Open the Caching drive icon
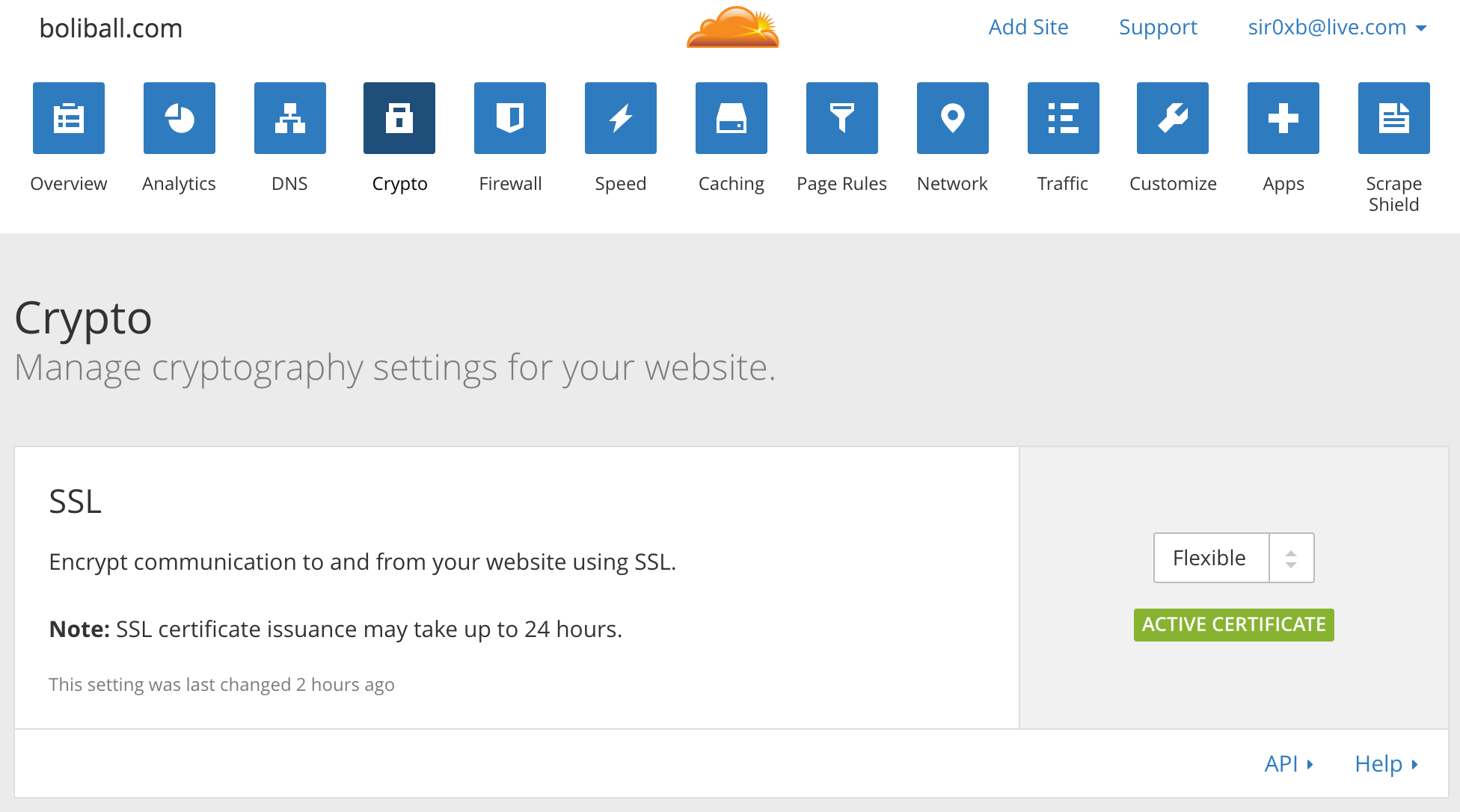Image resolution: width=1460 pixels, height=812 pixels. (x=731, y=118)
